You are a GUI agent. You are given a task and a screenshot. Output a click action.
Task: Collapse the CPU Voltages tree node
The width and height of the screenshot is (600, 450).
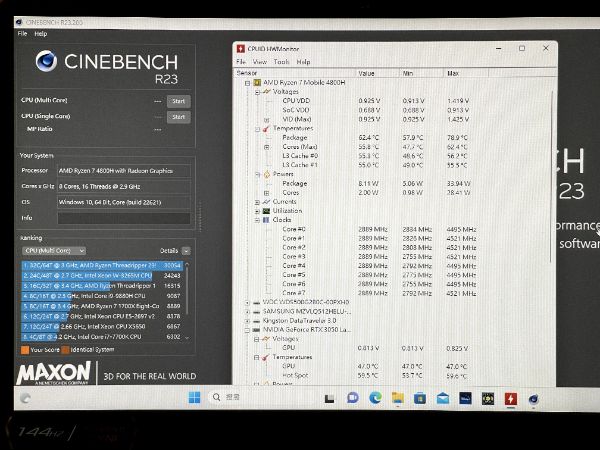[x=257, y=92]
